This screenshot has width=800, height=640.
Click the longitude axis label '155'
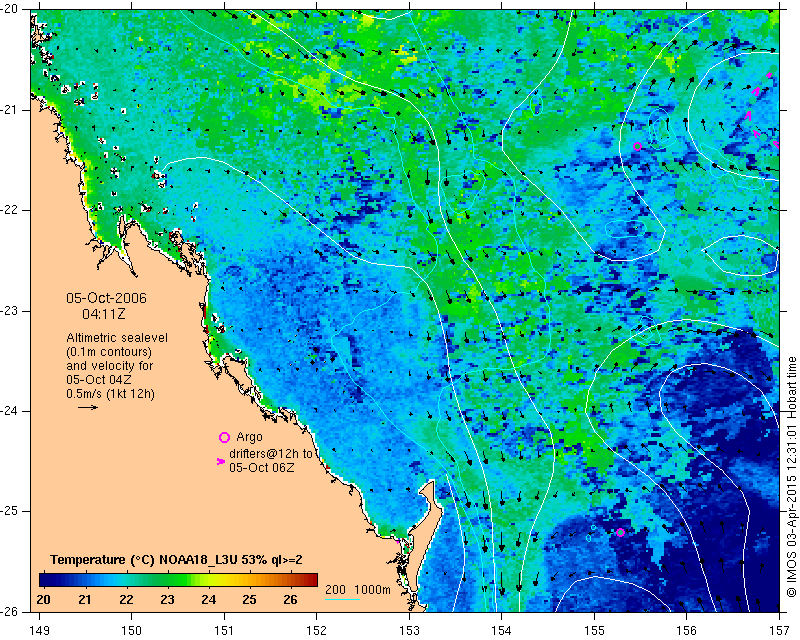(594, 630)
